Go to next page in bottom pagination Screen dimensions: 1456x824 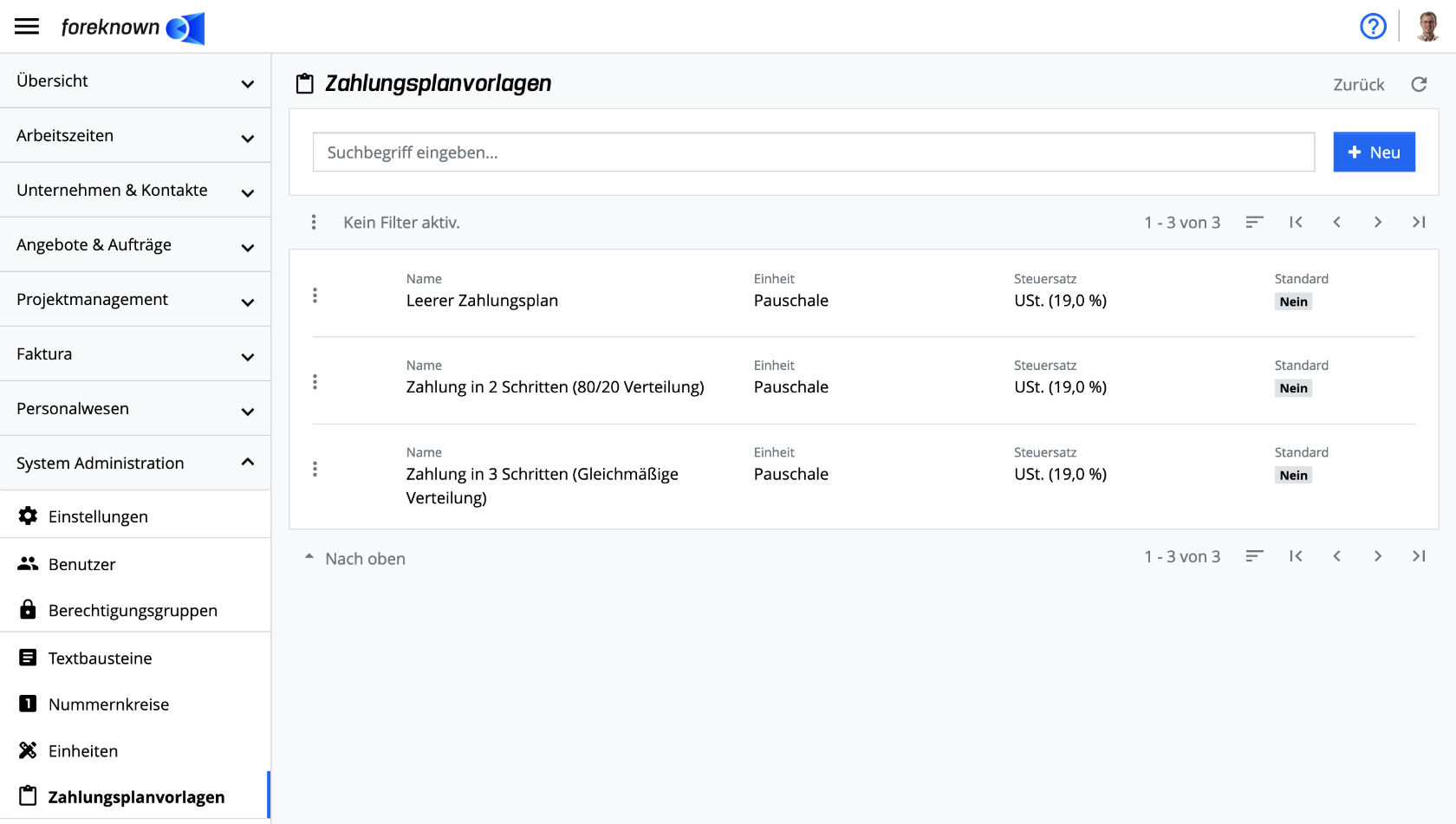tap(1377, 556)
